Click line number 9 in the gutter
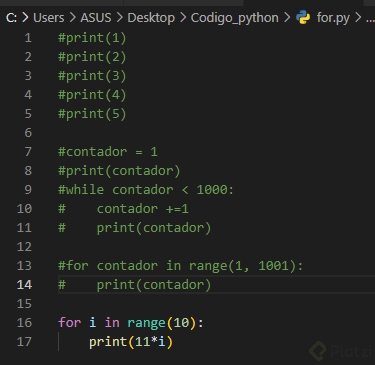Screen dimensions: 375x365 (28, 190)
